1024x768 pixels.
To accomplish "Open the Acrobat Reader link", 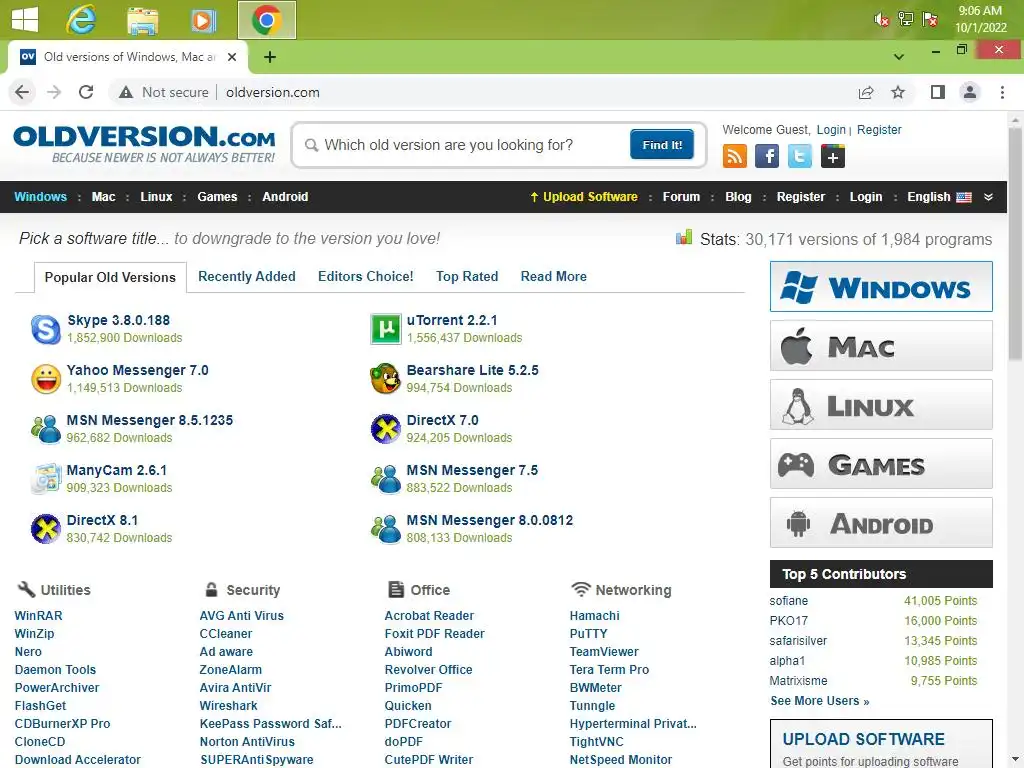I will point(429,616).
